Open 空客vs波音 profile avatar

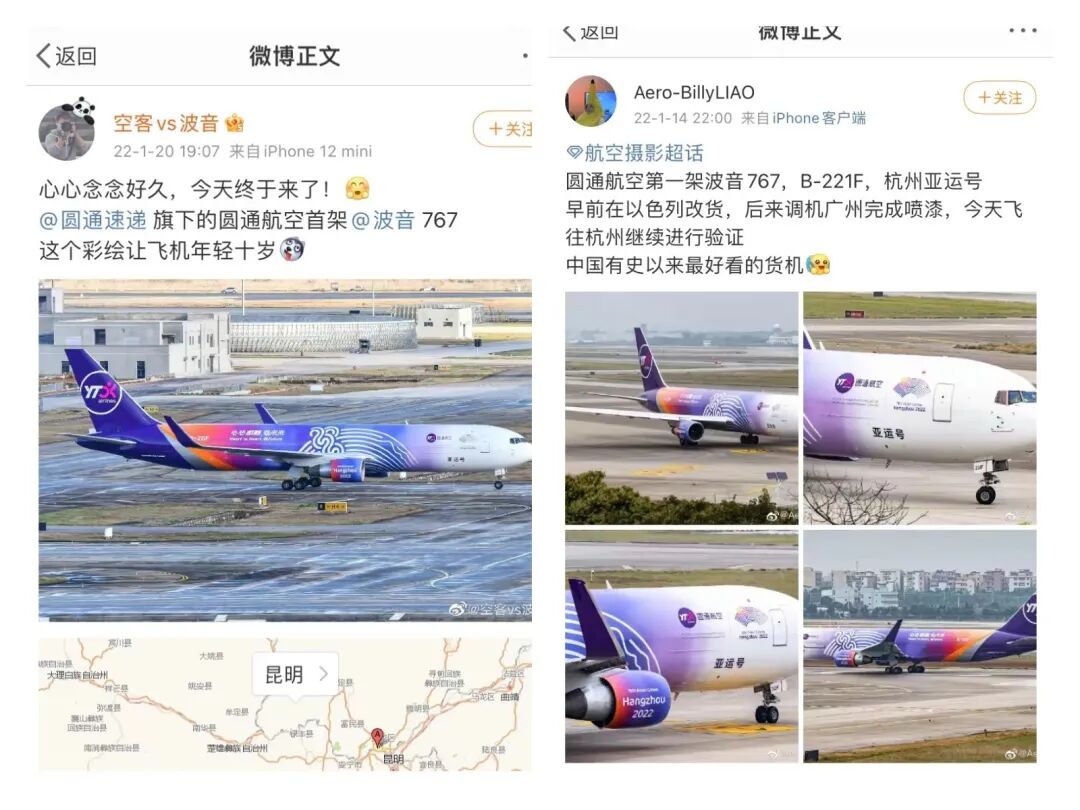(x=67, y=132)
